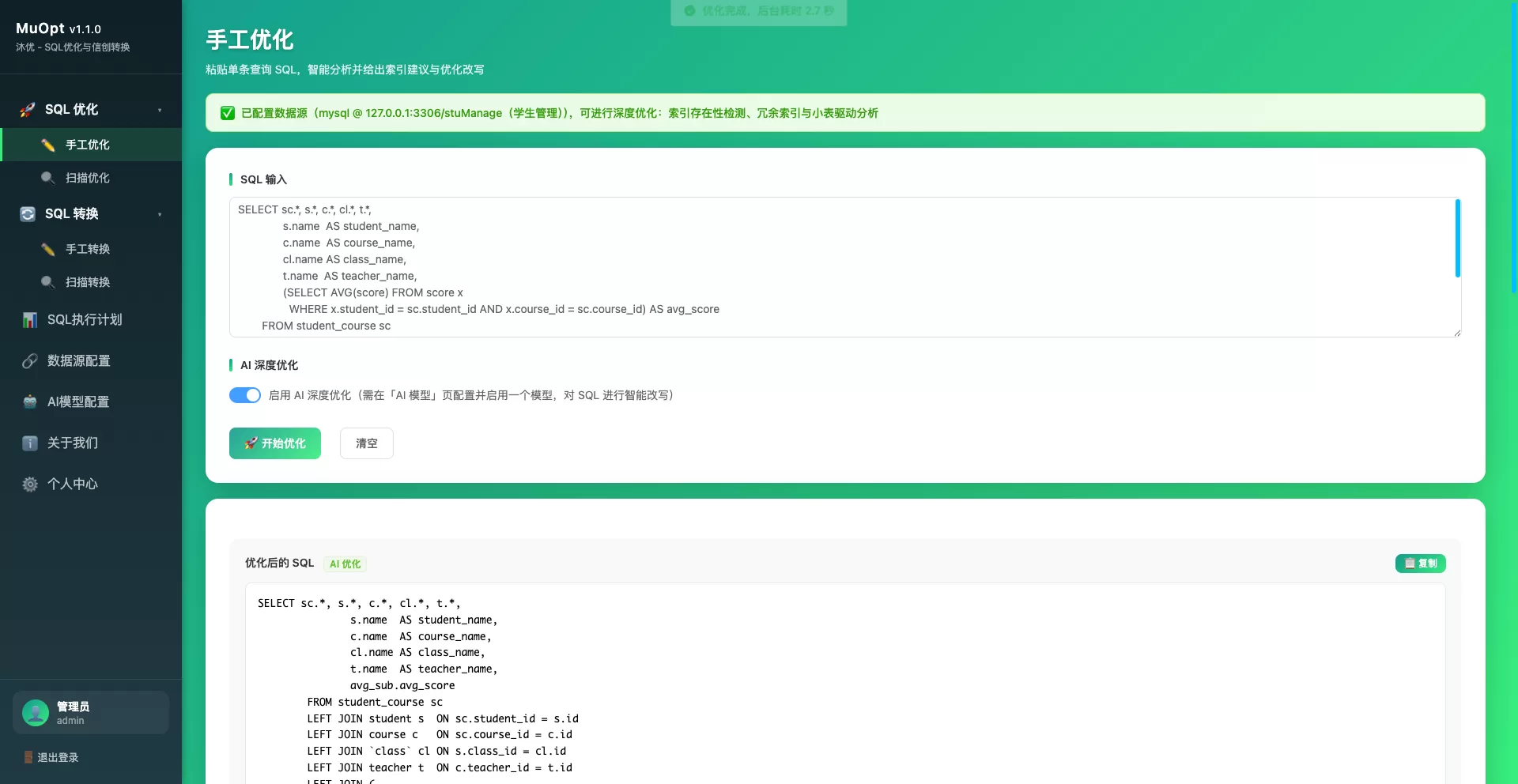
Task: Open 数据源配置 page
Action: coord(91,361)
